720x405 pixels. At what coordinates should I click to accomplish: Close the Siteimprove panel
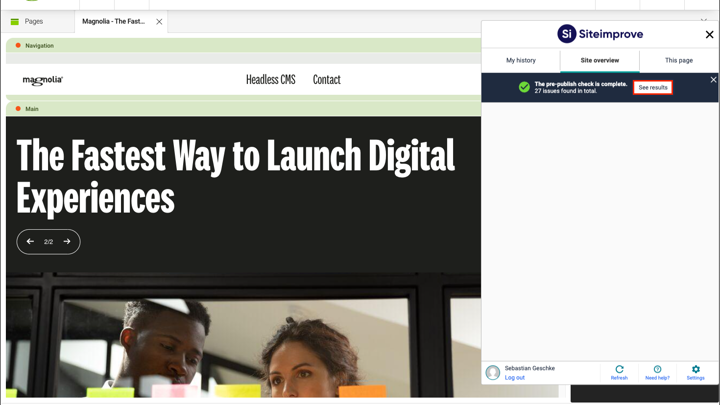coord(709,34)
